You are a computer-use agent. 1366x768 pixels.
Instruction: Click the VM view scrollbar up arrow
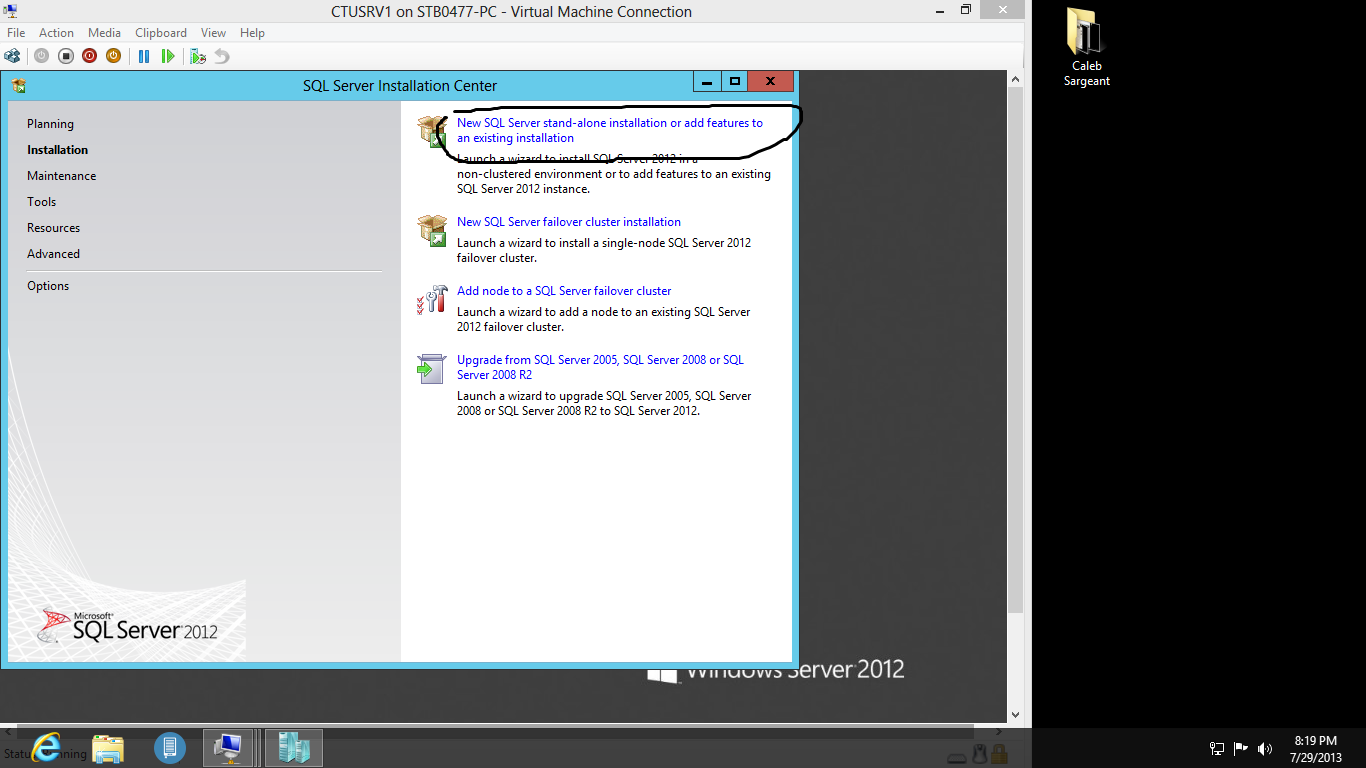[1015, 79]
